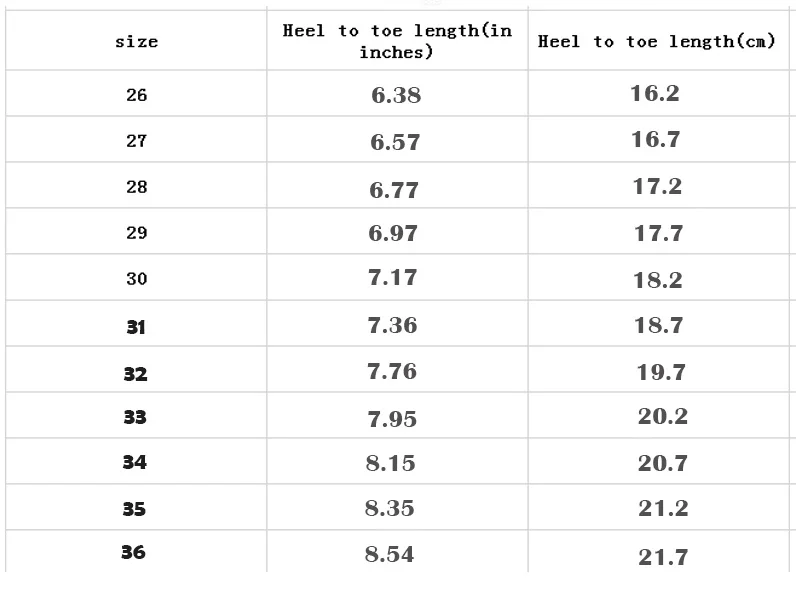The image size is (796, 598).
Task: Select the "Heel to toe length(in inches)" header
Action: pos(397,41)
